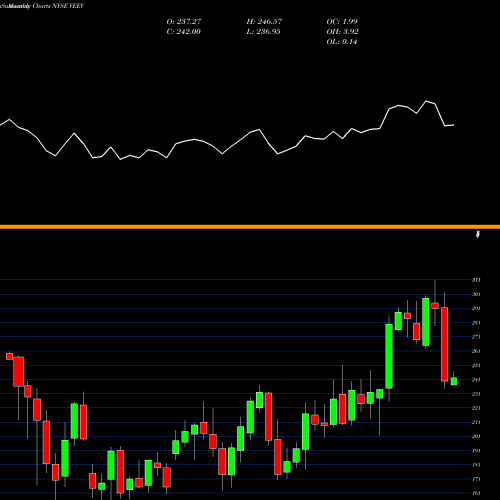
Task: Click the tall green candle rising from 235 to 281
Action: [x=389, y=356]
